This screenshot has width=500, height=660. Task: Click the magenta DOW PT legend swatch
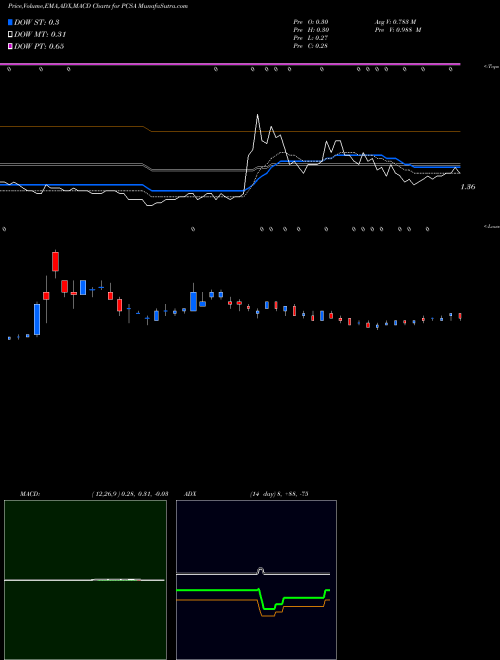[x=10, y=46]
